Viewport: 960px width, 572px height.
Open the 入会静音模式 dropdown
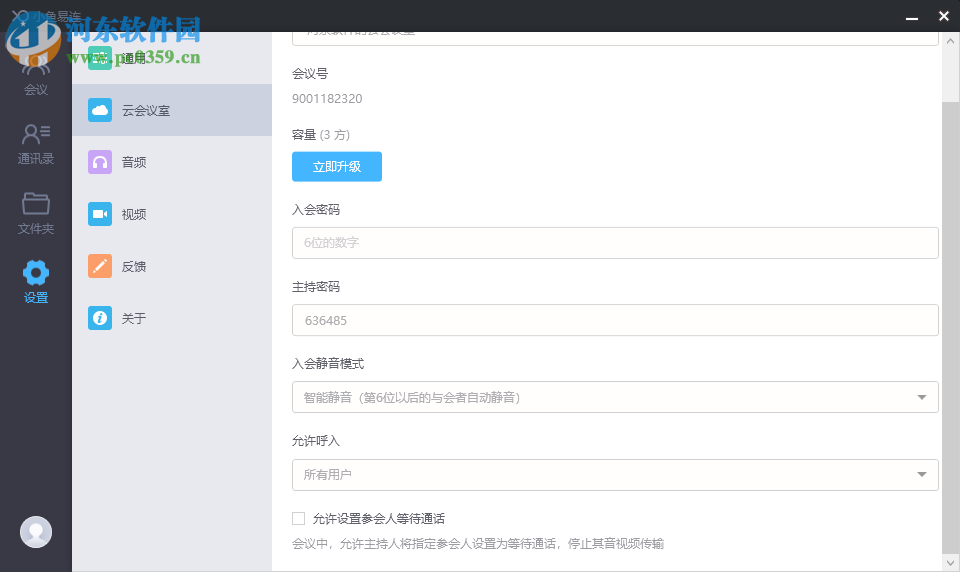[x=615, y=397]
